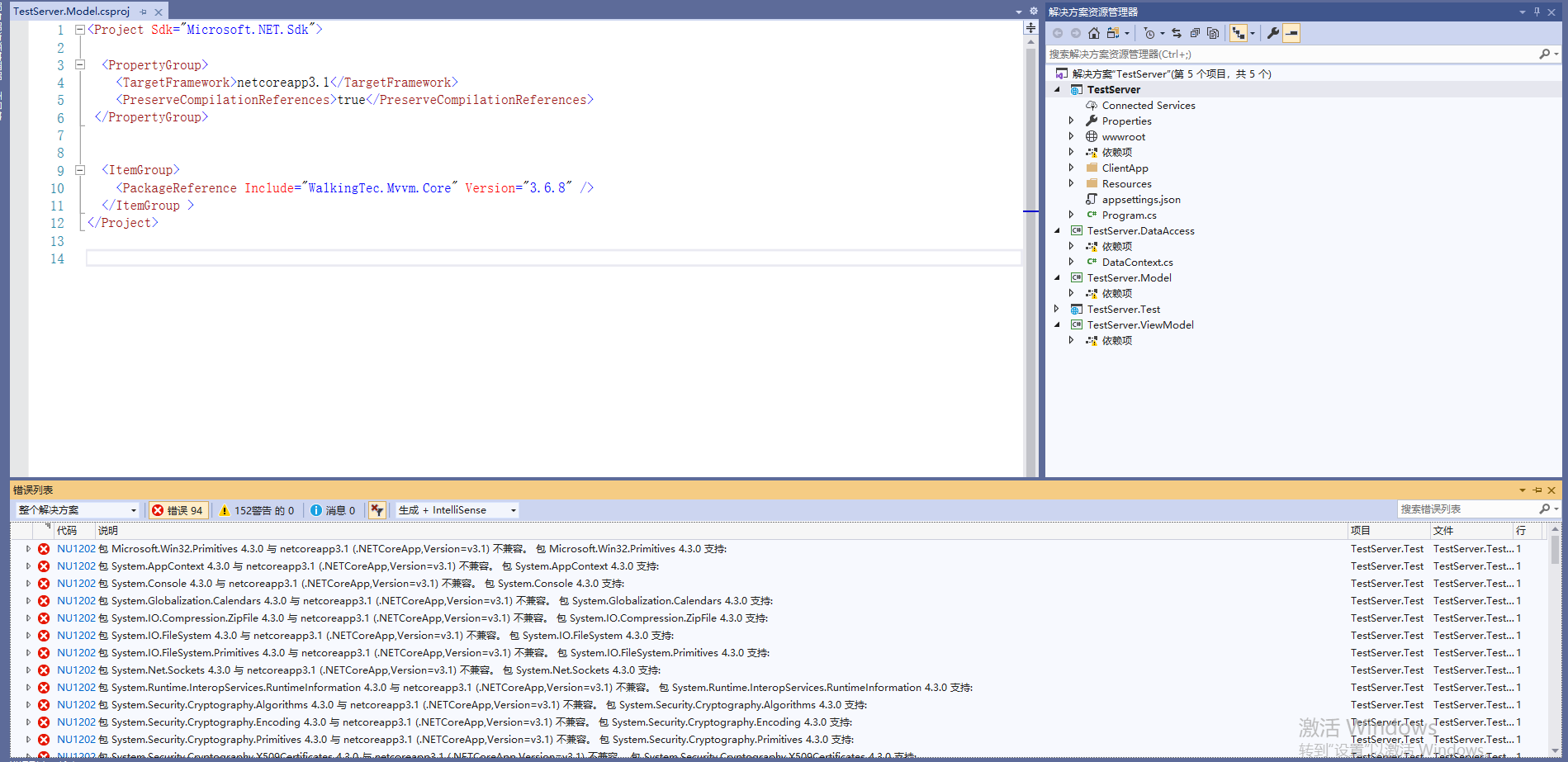Open the DataContext.cs file
Screen dimensions: 1568x762
pos(1138,262)
